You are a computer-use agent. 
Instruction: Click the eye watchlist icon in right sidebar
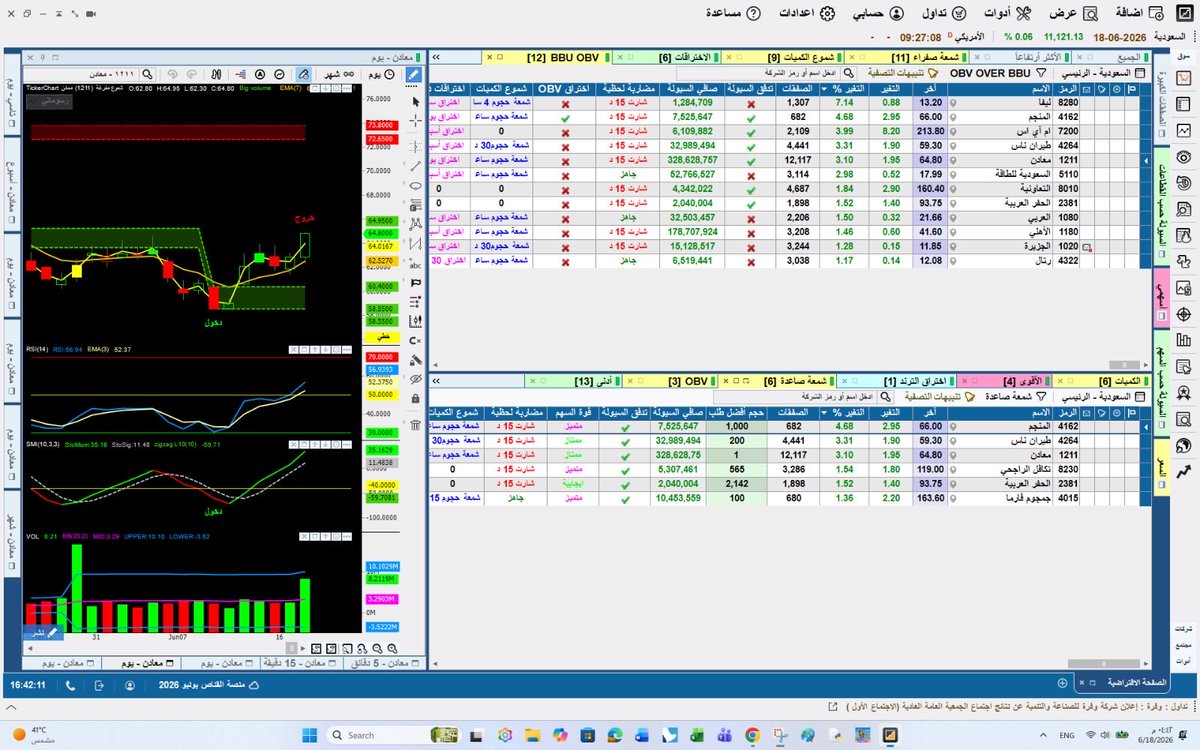pyautogui.click(x=1184, y=157)
